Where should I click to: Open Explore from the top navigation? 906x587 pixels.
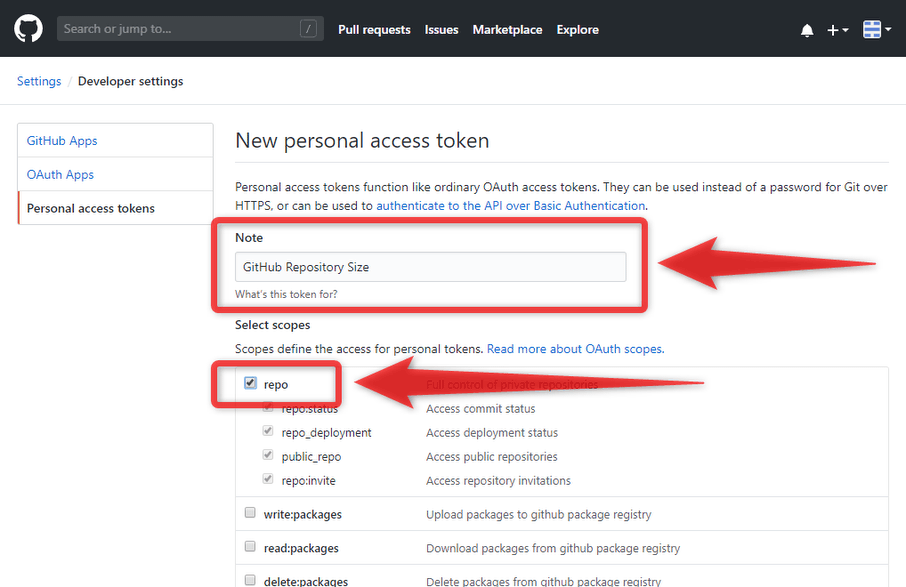578,29
